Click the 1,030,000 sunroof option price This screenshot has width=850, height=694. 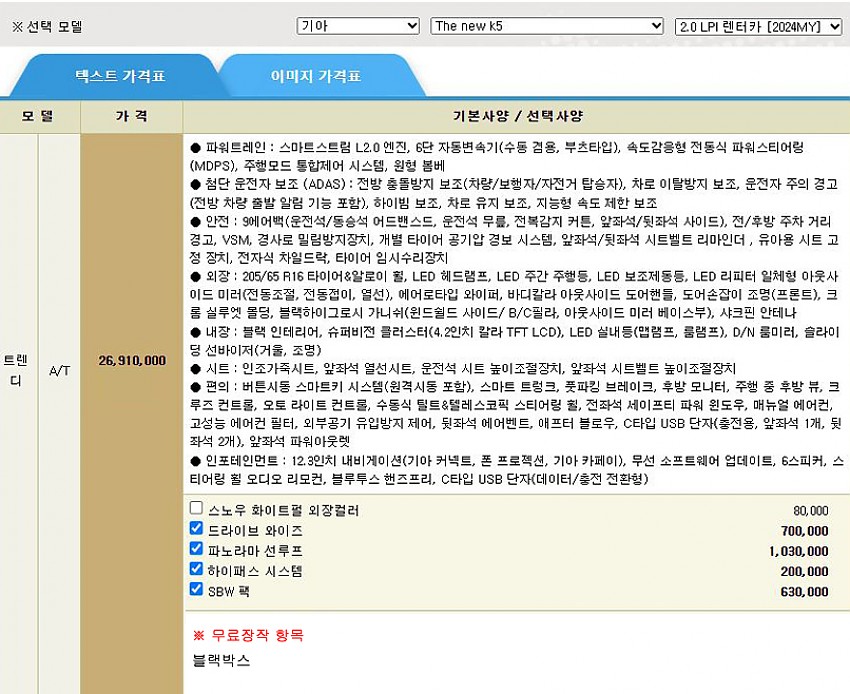798,551
